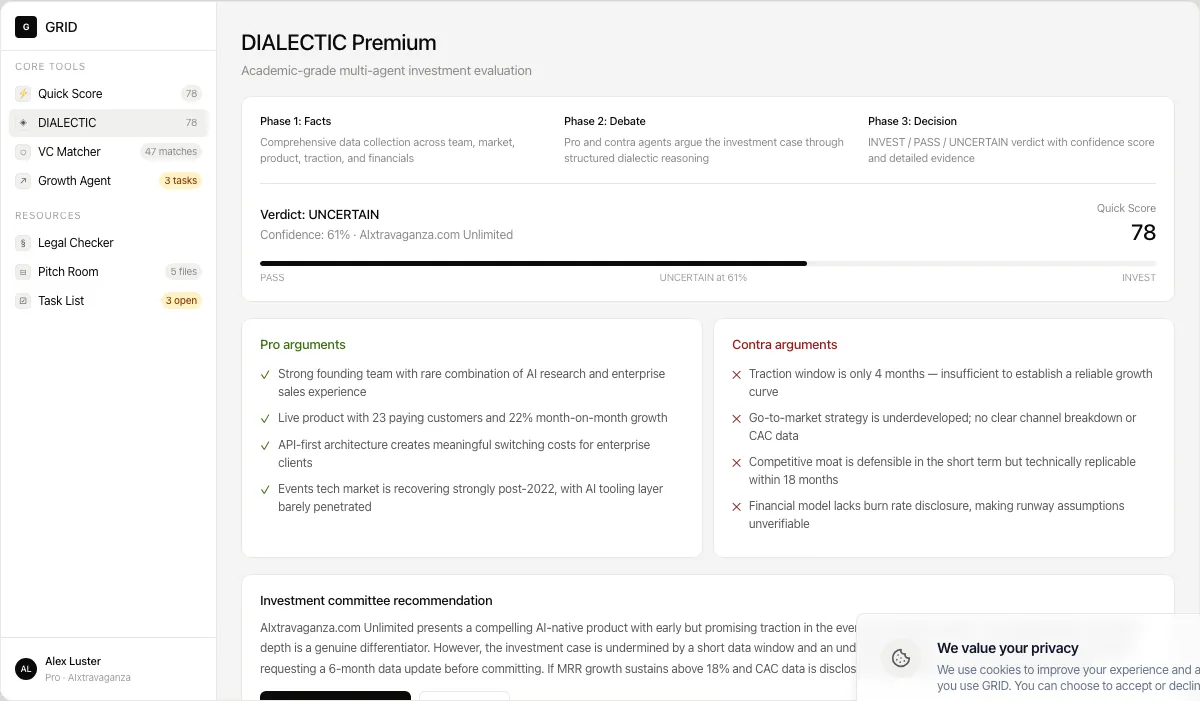This screenshot has height=701, width=1200.
Task: Click the X on the traction window contra argument
Action: [x=737, y=373]
